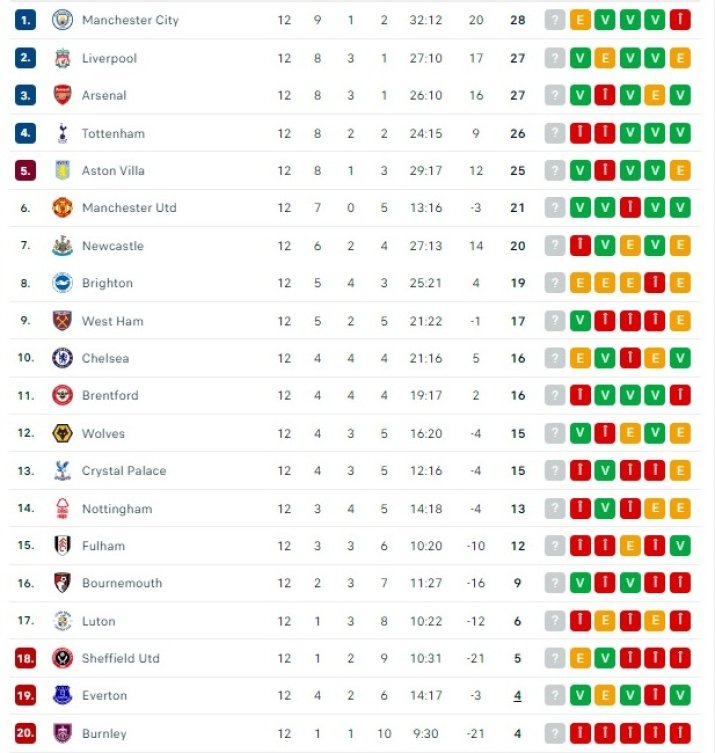The image size is (715, 753).
Task: Open the Manchester City club crest
Action: pyautogui.click(x=62, y=20)
